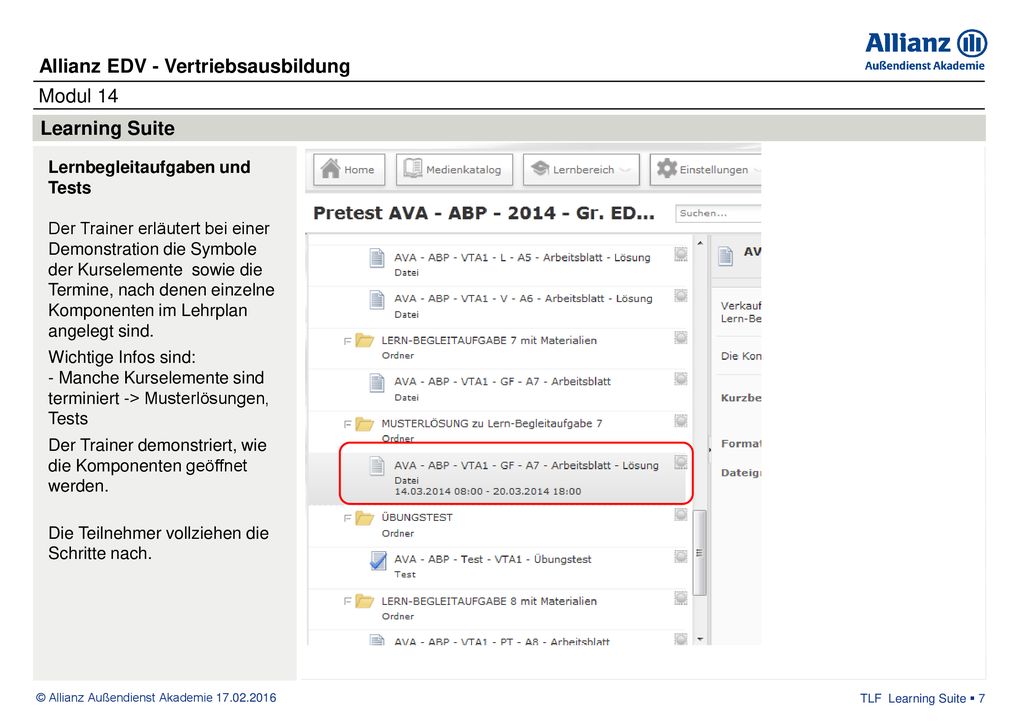
Task: Click folder icon of LERN-BEGLEITAUFGABE 8
Action: click(x=364, y=601)
